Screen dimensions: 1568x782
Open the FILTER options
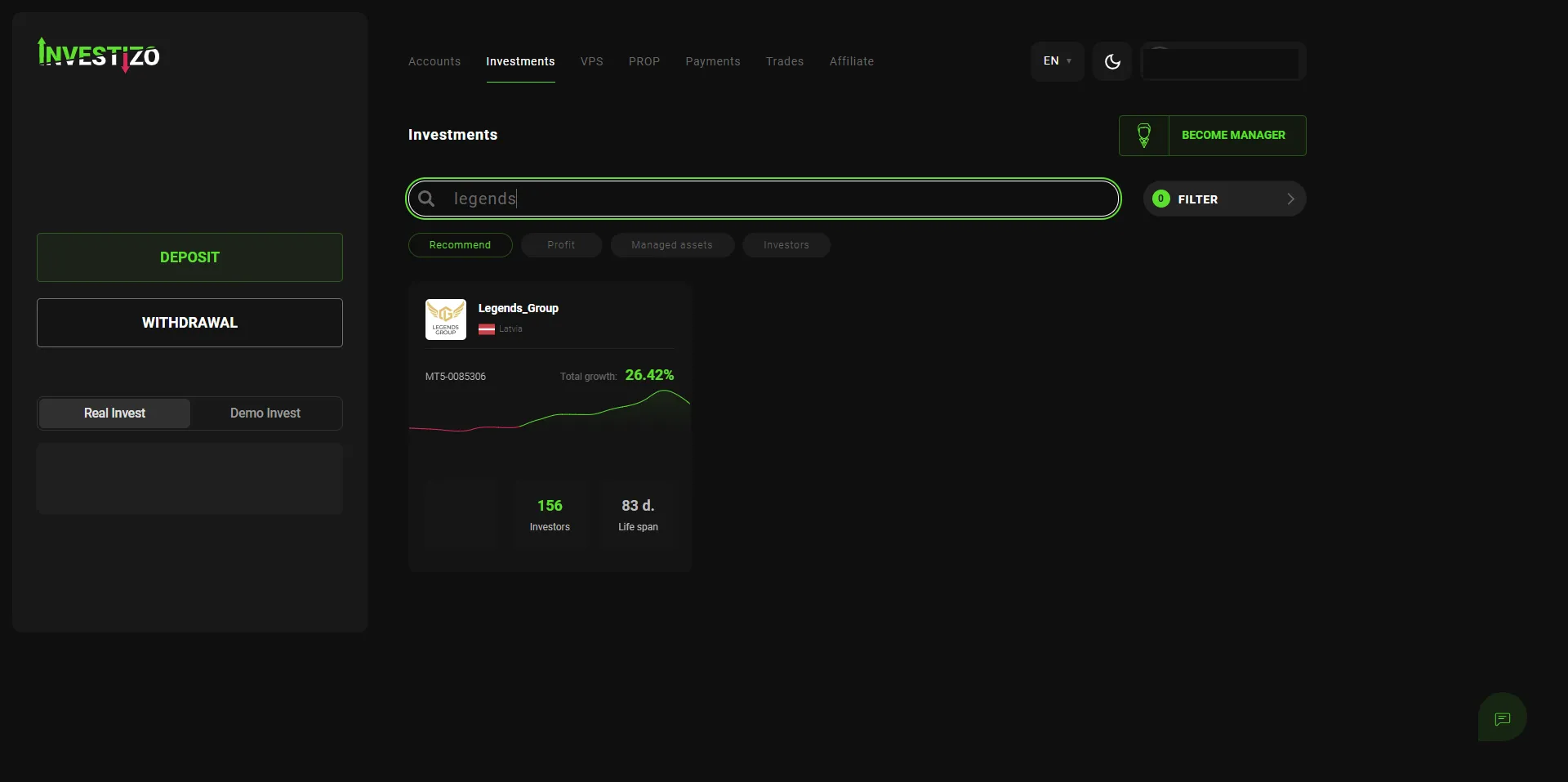click(1224, 199)
